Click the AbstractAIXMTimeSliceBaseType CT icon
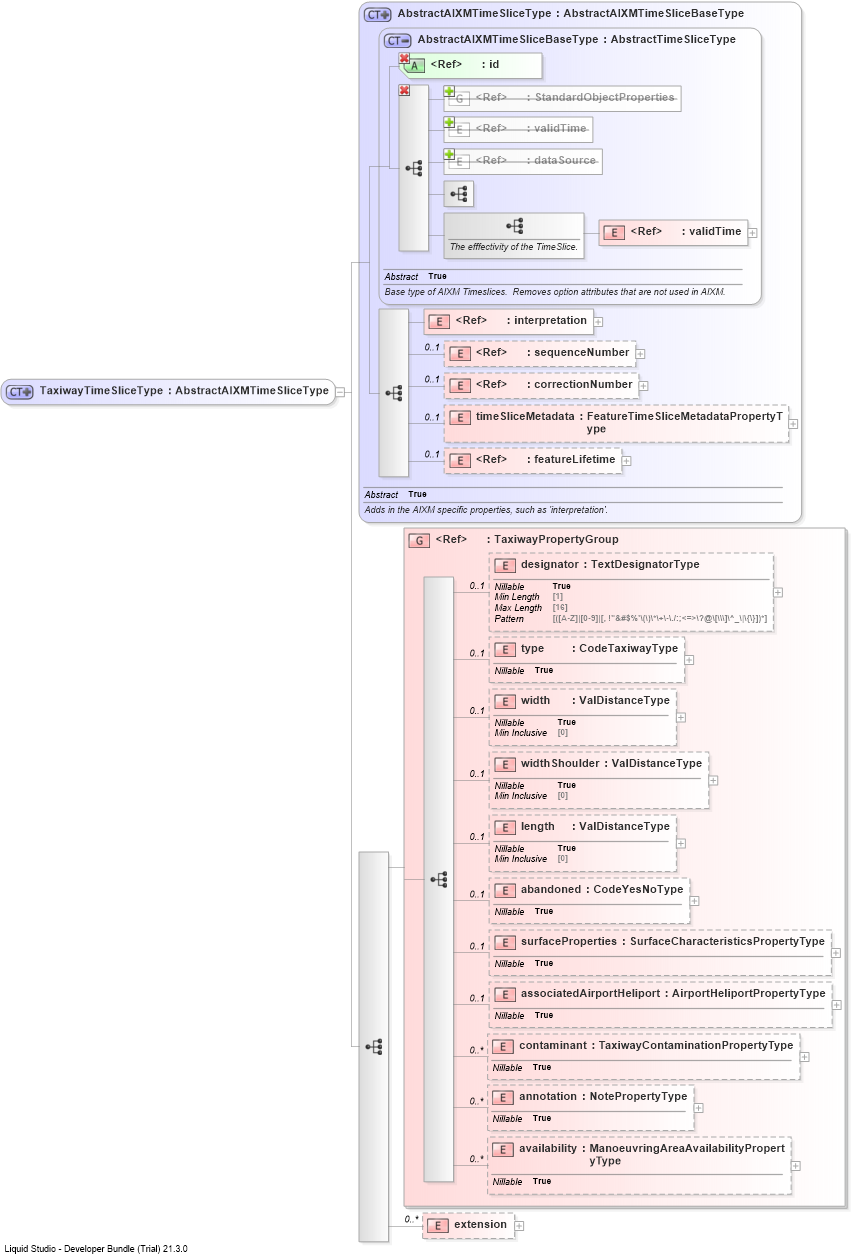The image size is (852, 1254). click(398, 40)
